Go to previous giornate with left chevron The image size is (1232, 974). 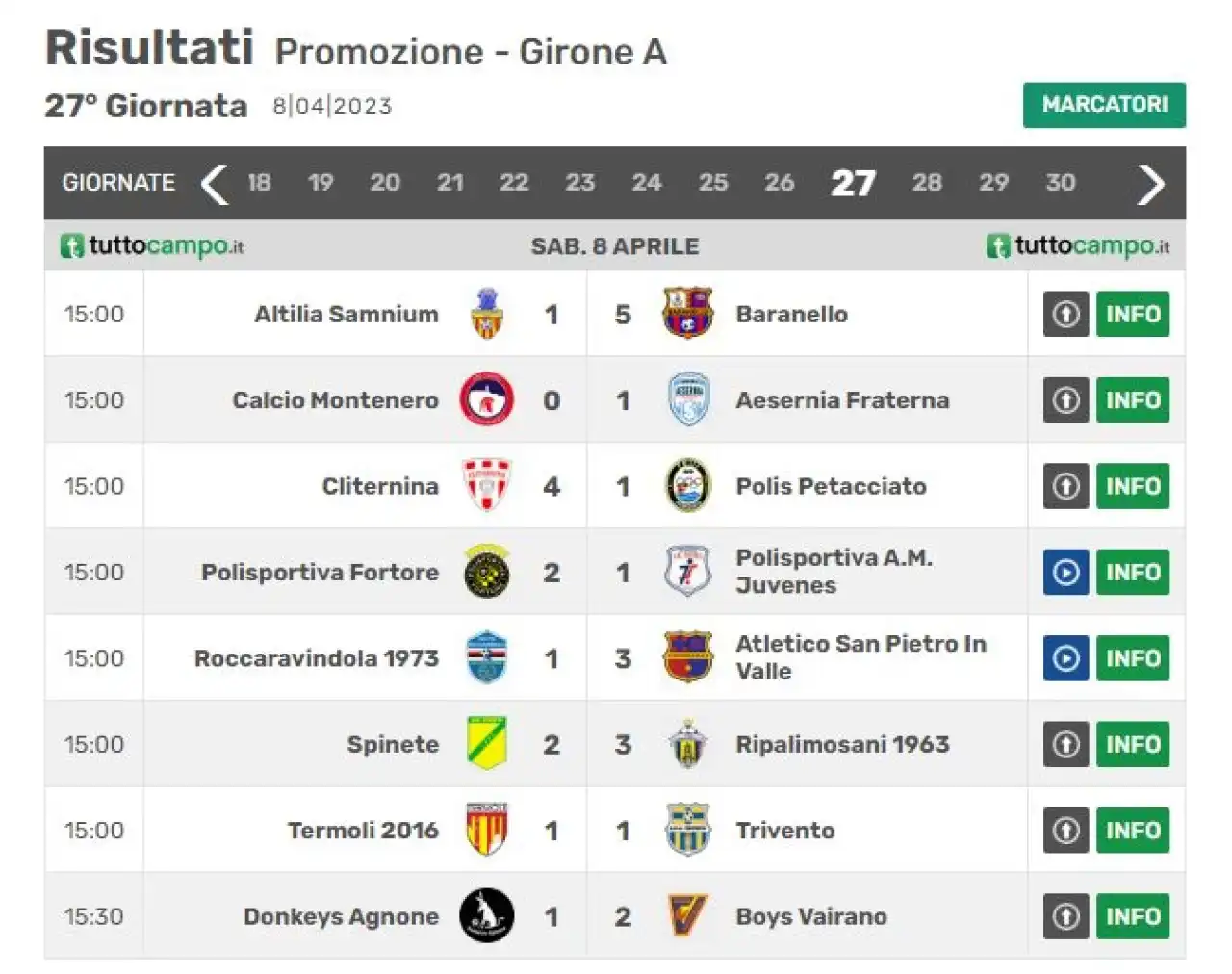(x=214, y=184)
